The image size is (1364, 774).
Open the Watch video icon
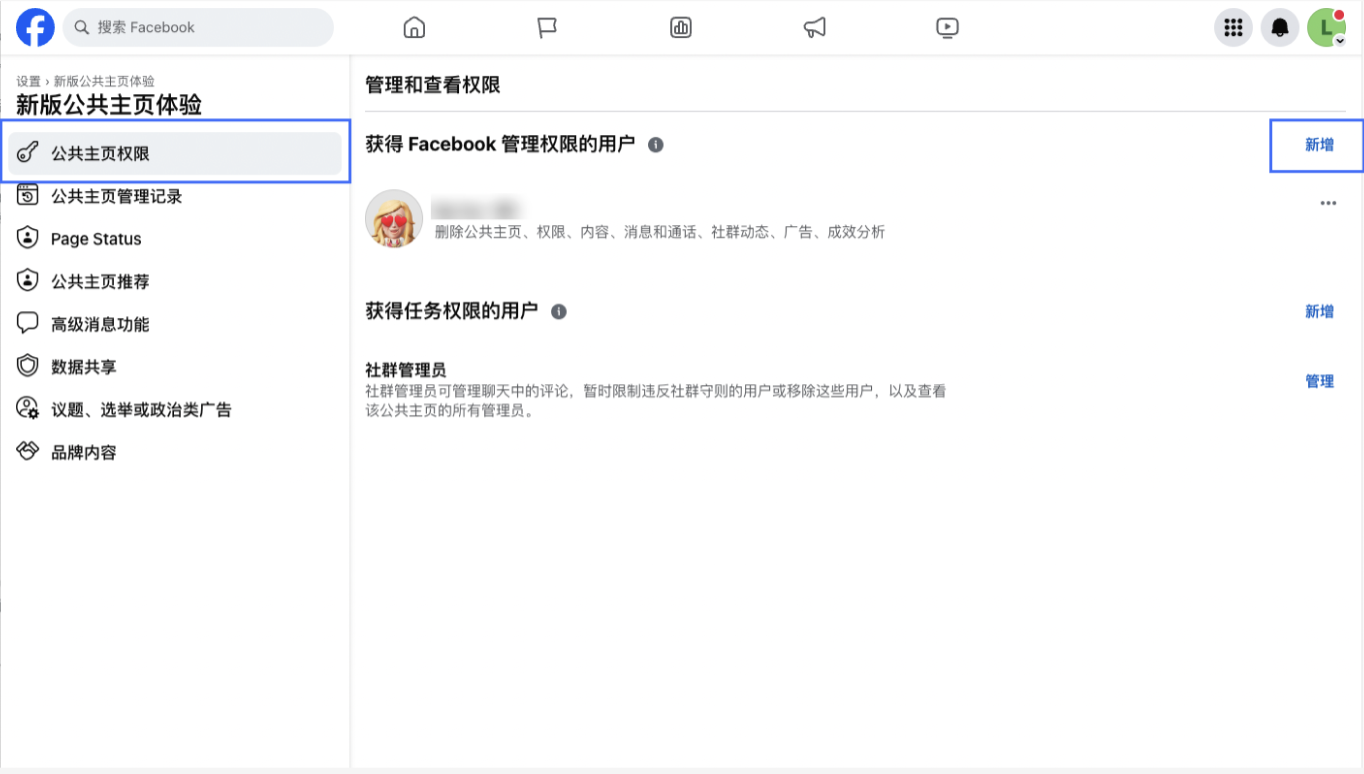pyautogui.click(x=948, y=28)
